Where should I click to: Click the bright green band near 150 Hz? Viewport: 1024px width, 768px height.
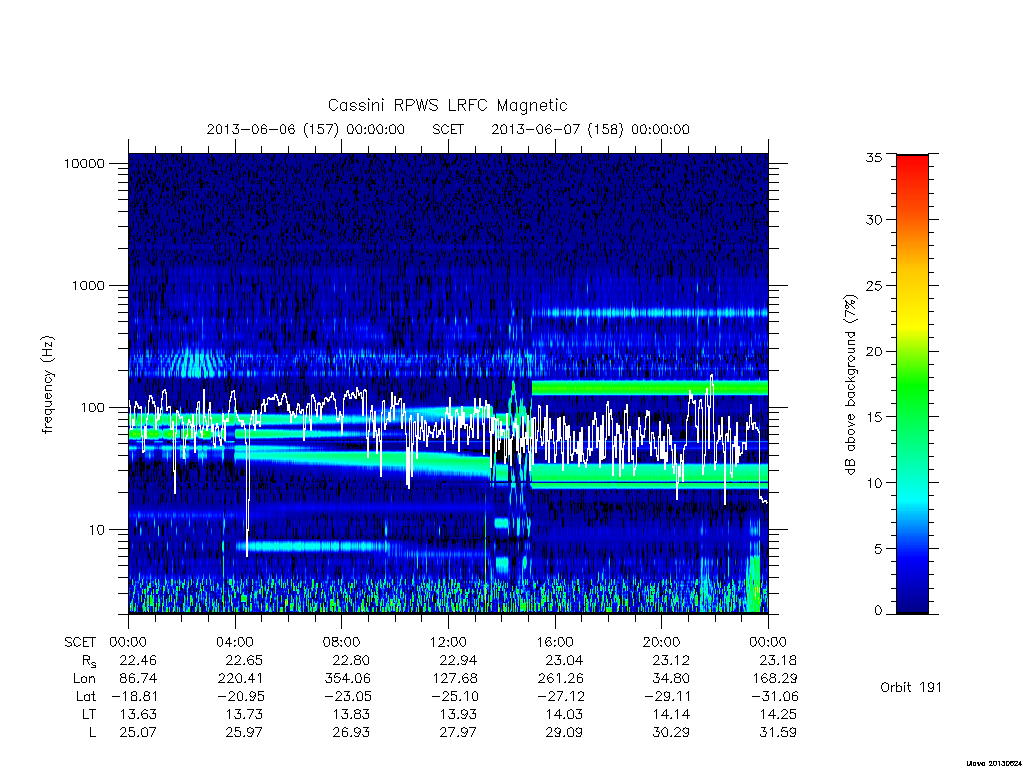(x=650, y=388)
